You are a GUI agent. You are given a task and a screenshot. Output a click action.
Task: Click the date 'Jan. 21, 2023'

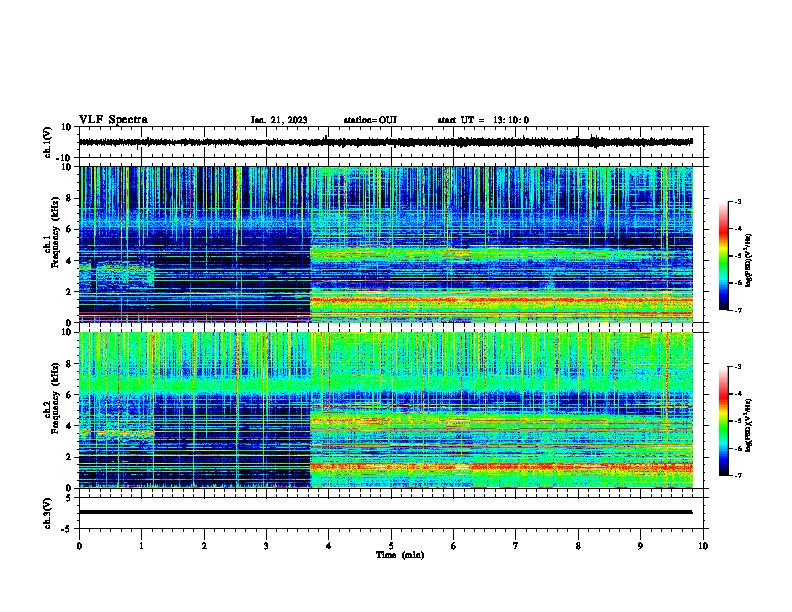click(x=279, y=120)
